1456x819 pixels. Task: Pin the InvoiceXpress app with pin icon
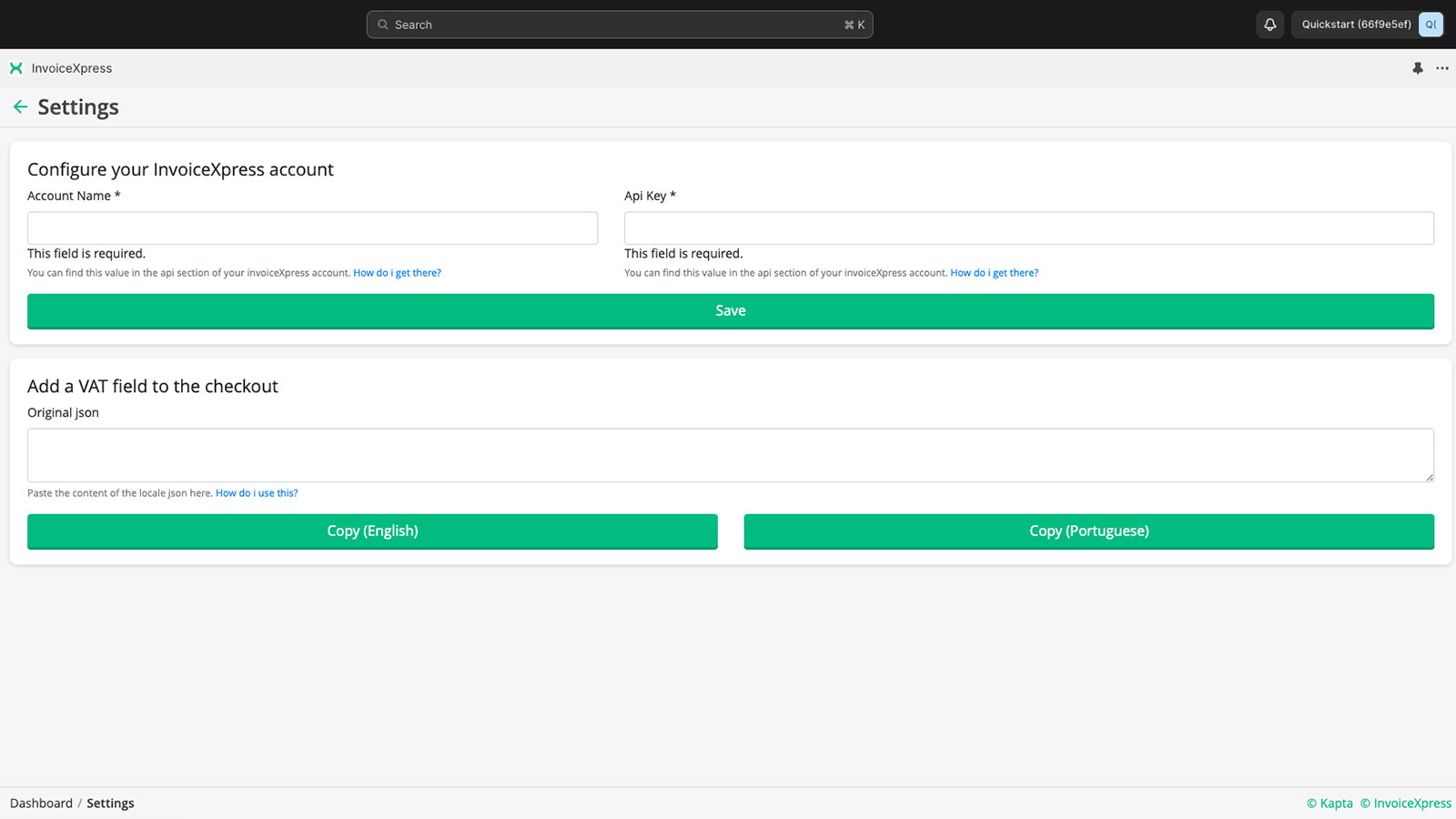1417,68
